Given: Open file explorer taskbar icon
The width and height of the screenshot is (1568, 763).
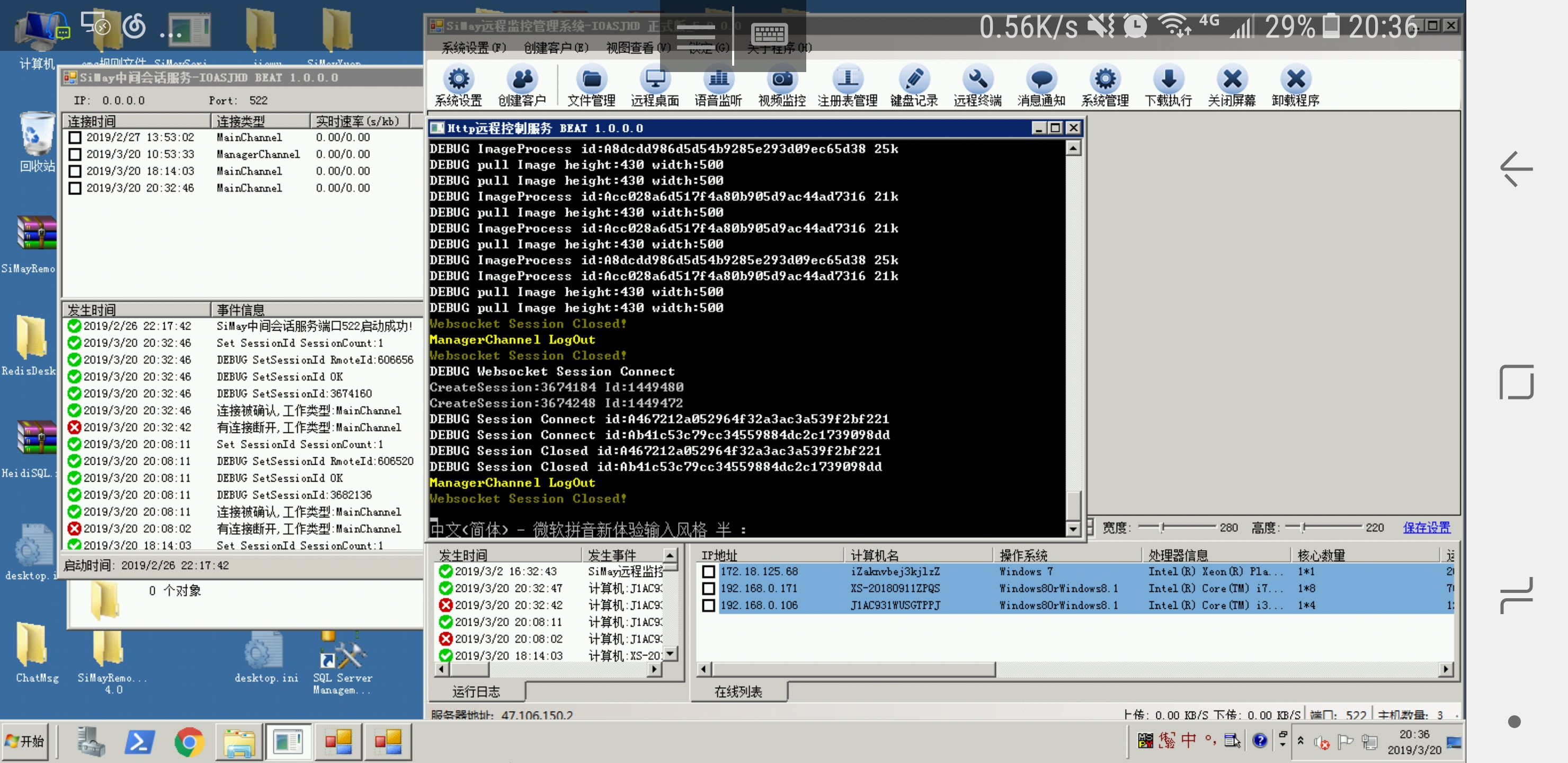Looking at the screenshot, I should pyautogui.click(x=239, y=742).
